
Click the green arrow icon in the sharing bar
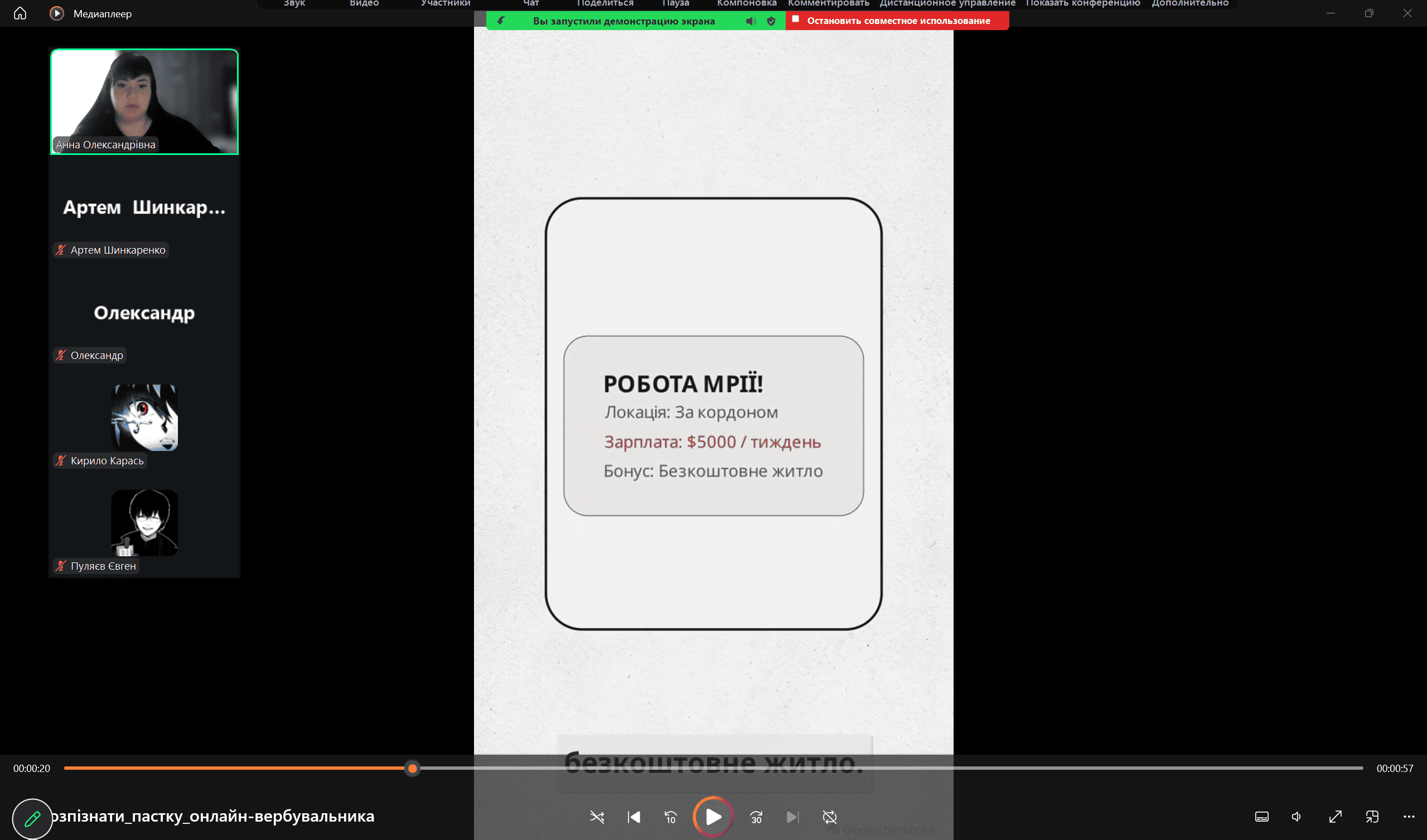pyautogui.click(x=501, y=21)
